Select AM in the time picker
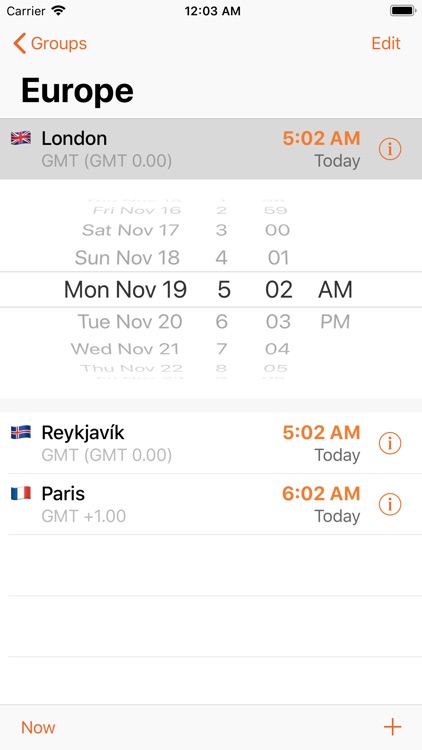The height and width of the screenshot is (750, 422). click(x=335, y=290)
